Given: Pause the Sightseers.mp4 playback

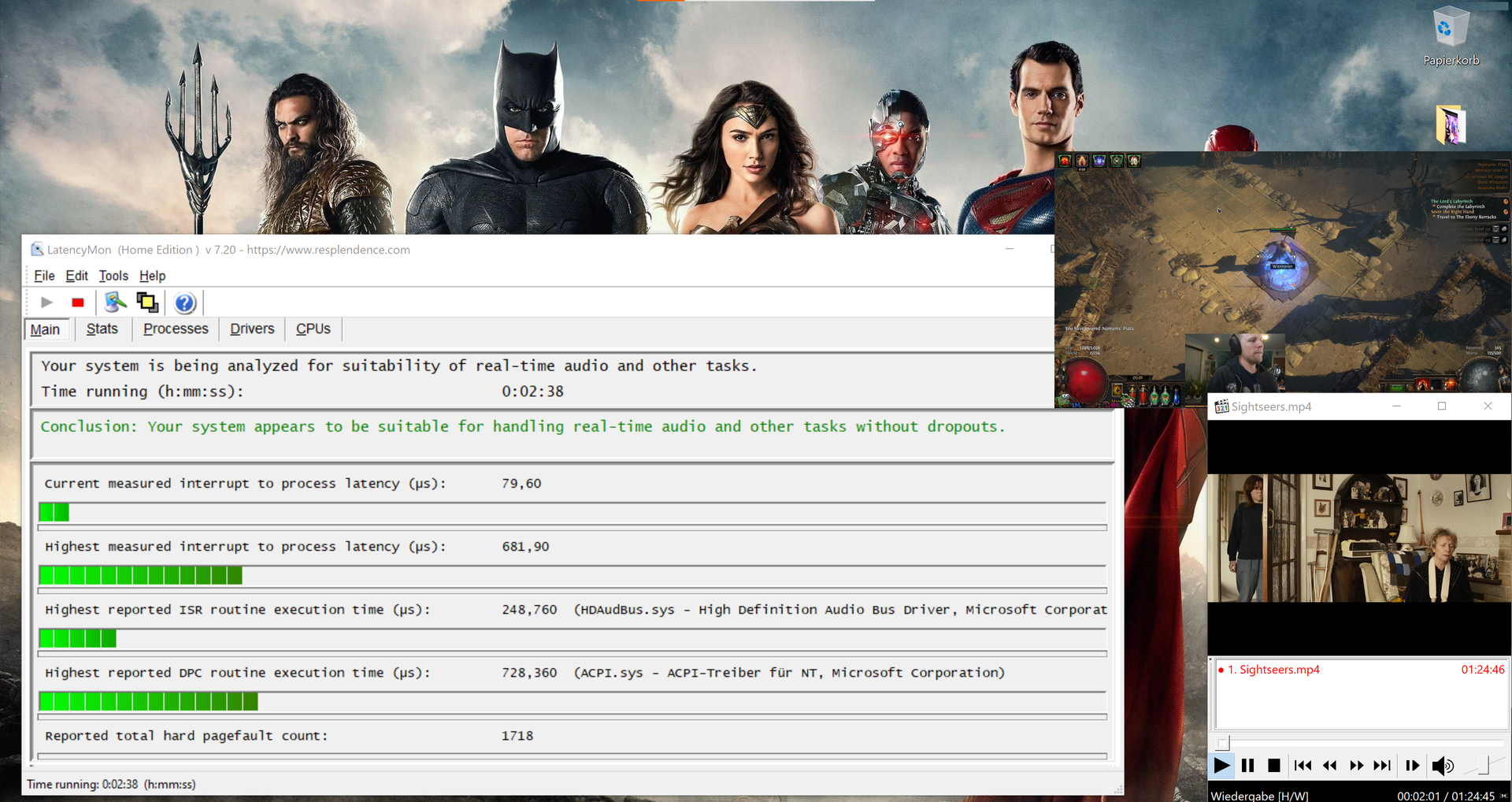Looking at the screenshot, I should [1247, 765].
